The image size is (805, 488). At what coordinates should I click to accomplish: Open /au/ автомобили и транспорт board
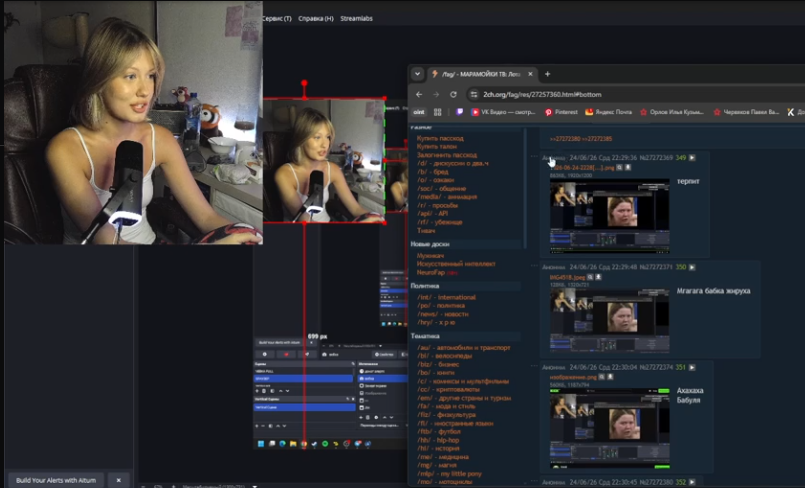click(x=464, y=347)
